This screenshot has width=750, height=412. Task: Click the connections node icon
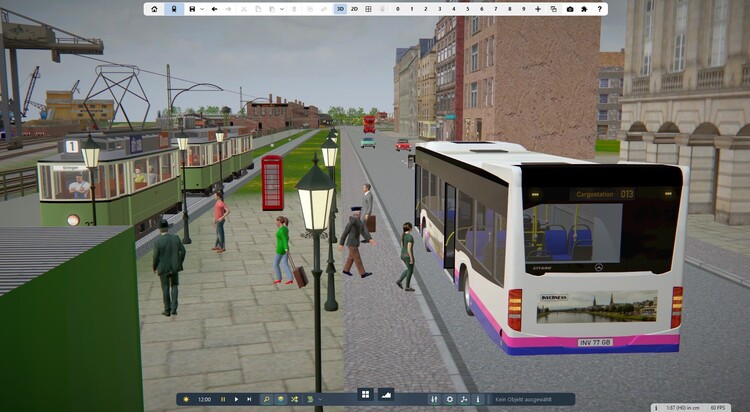(x=463, y=399)
